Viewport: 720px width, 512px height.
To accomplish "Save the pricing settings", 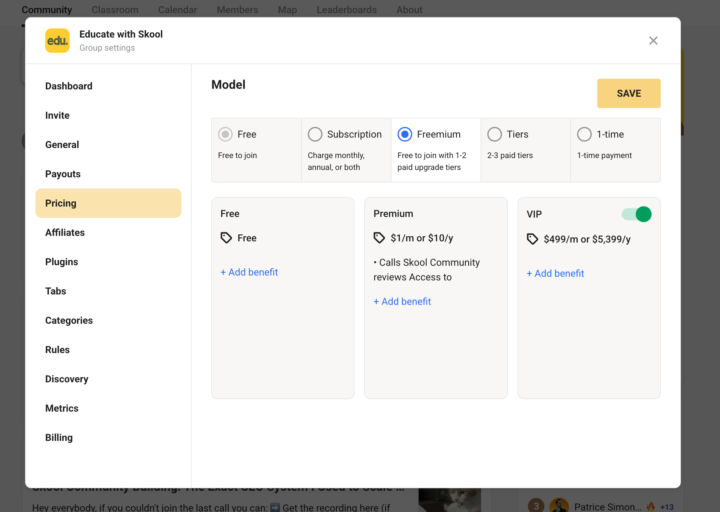I will [x=628, y=93].
